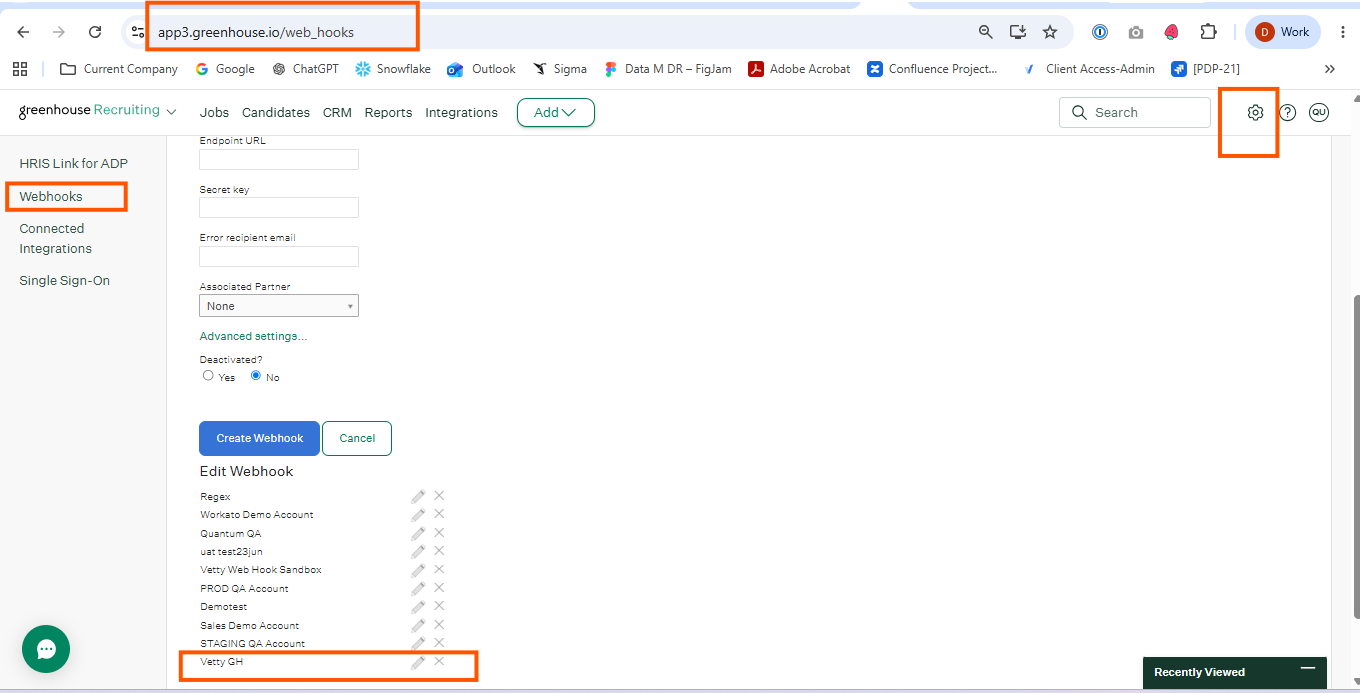Open the Current Company bookmarks folder
Viewport: 1360px width, 693px height.
119,69
